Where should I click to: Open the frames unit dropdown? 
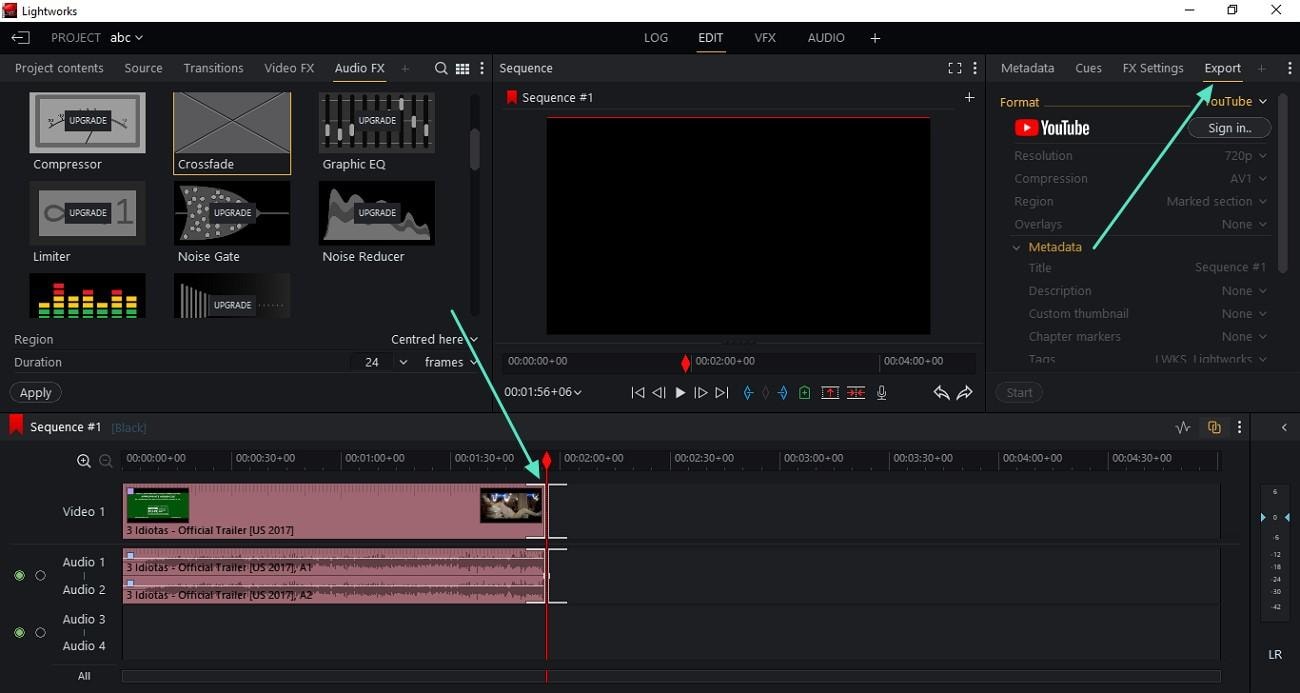coord(451,362)
